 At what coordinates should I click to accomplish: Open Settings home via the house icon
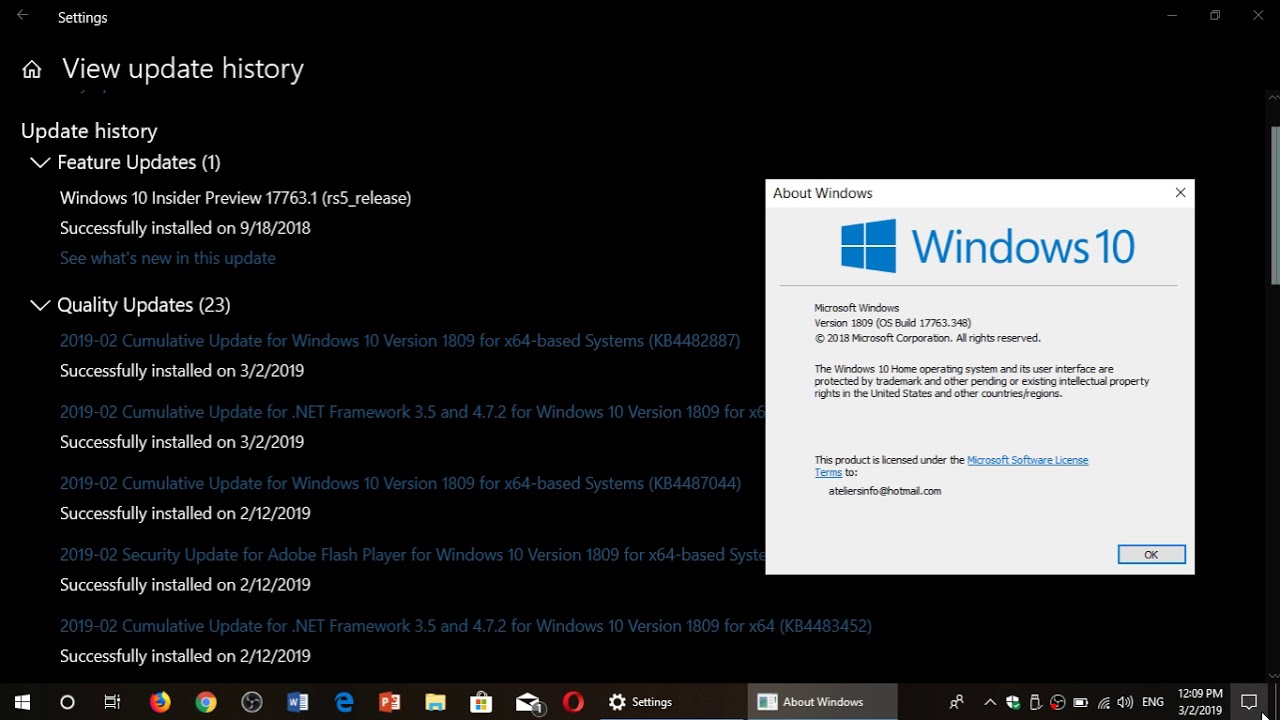coord(32,69)
